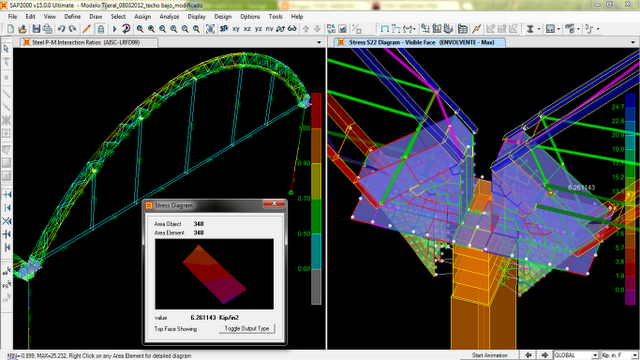Click Start Animation button
640x360 pixels.
point(490,355)
